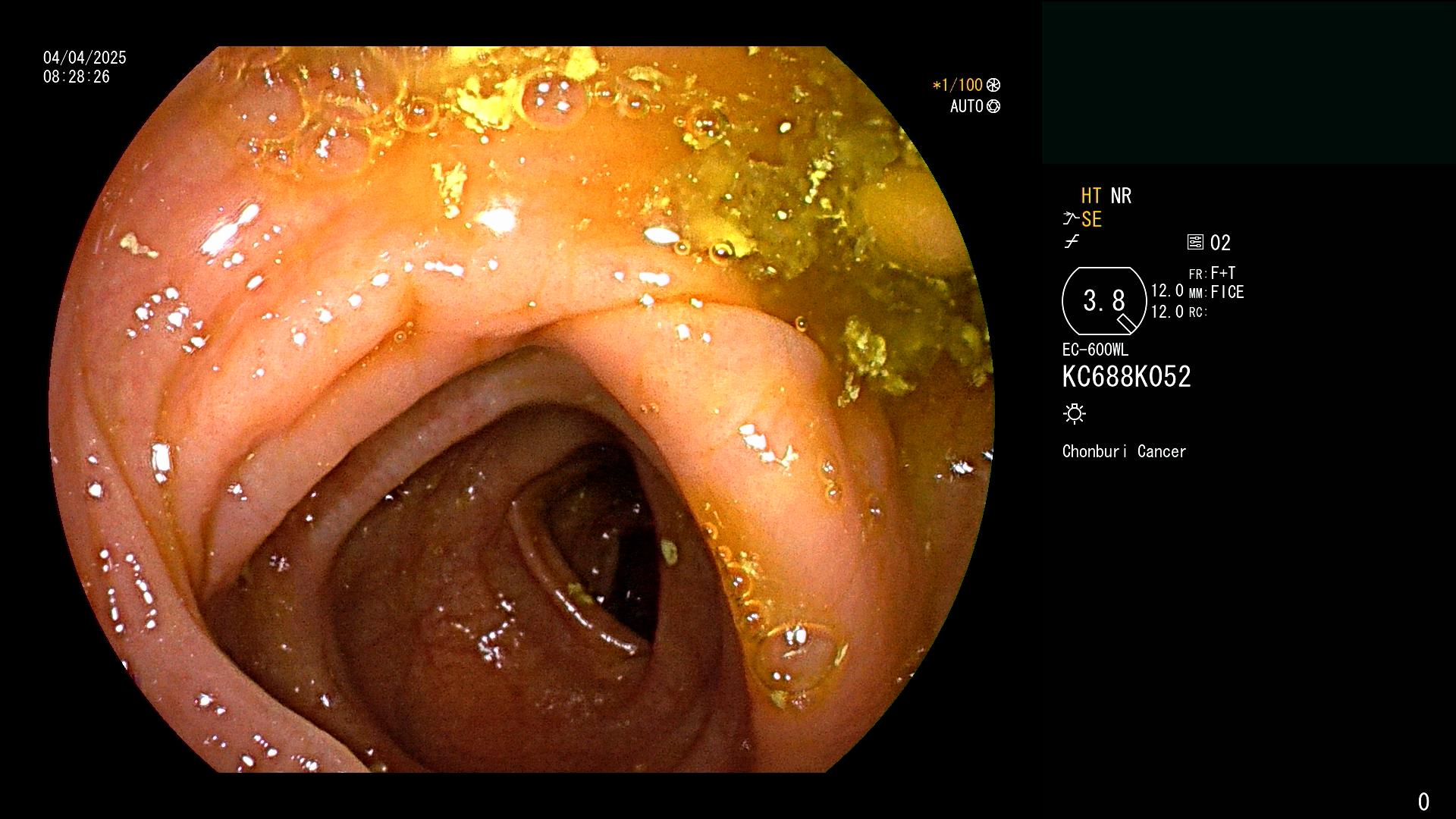Click the NR indicator

[1121, 196]
